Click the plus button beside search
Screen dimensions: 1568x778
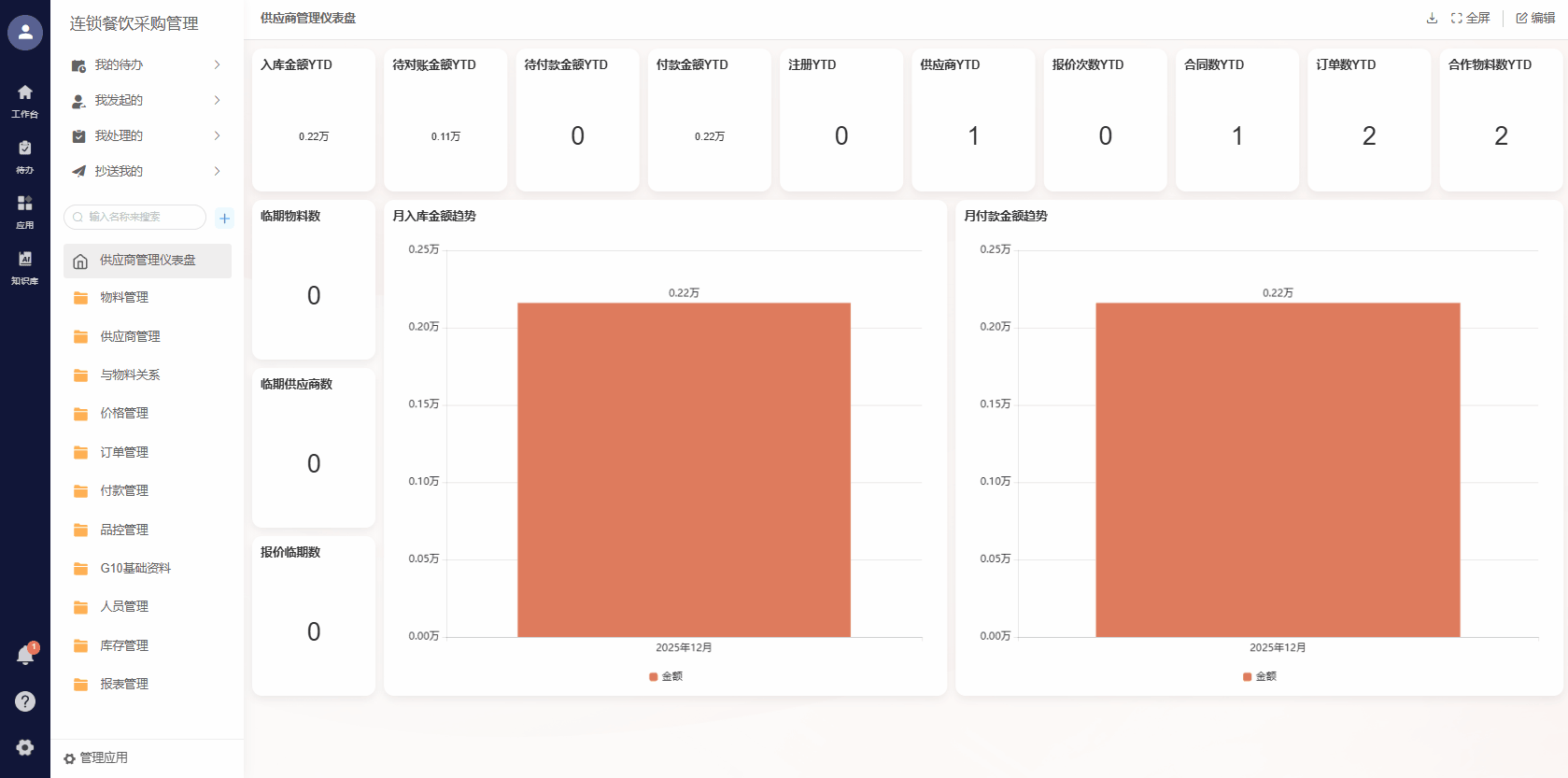tap(224, 218)
